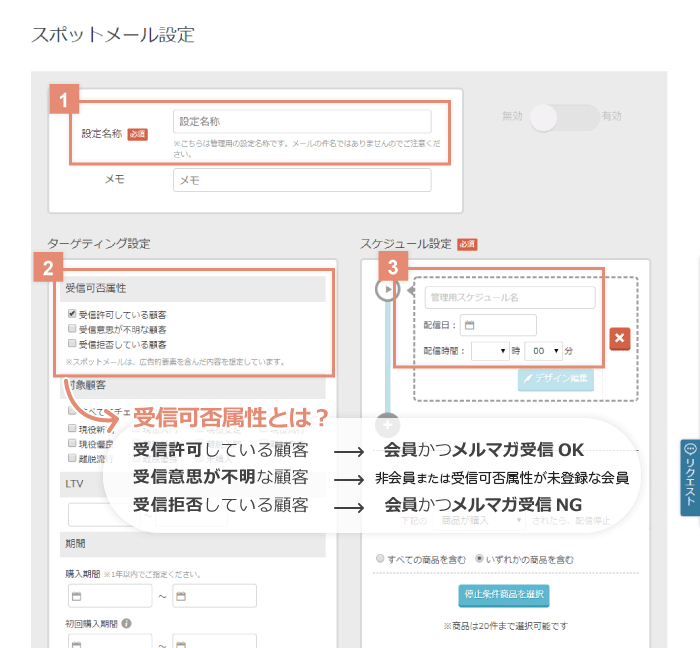Viewport: 700px width, 648px height.
Task: Uncheck 受信許可している顧客 checkbox
Action: [71, 314]
